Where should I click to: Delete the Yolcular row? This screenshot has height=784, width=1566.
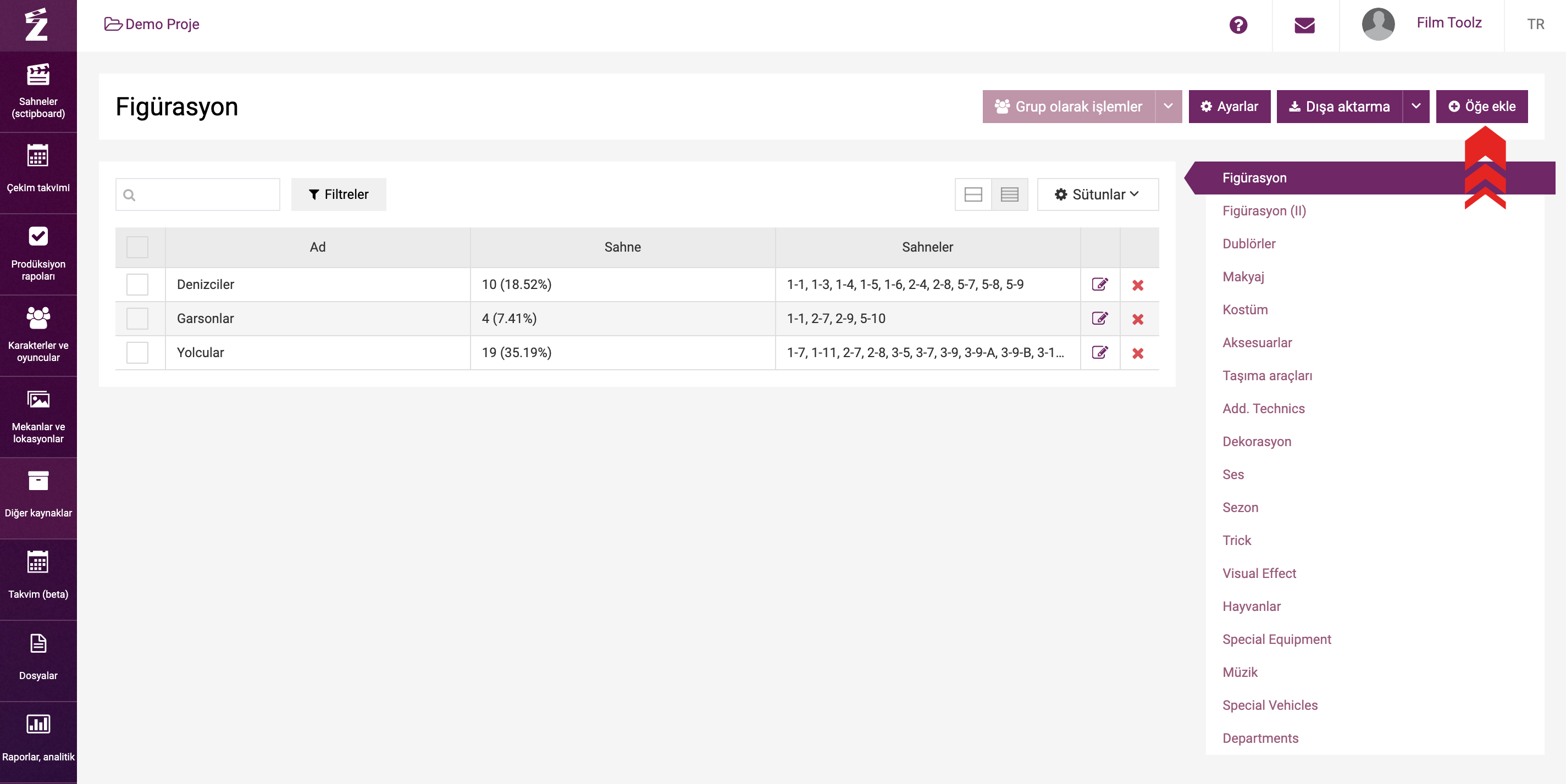pyautogui.click(x=1138, y=353)
